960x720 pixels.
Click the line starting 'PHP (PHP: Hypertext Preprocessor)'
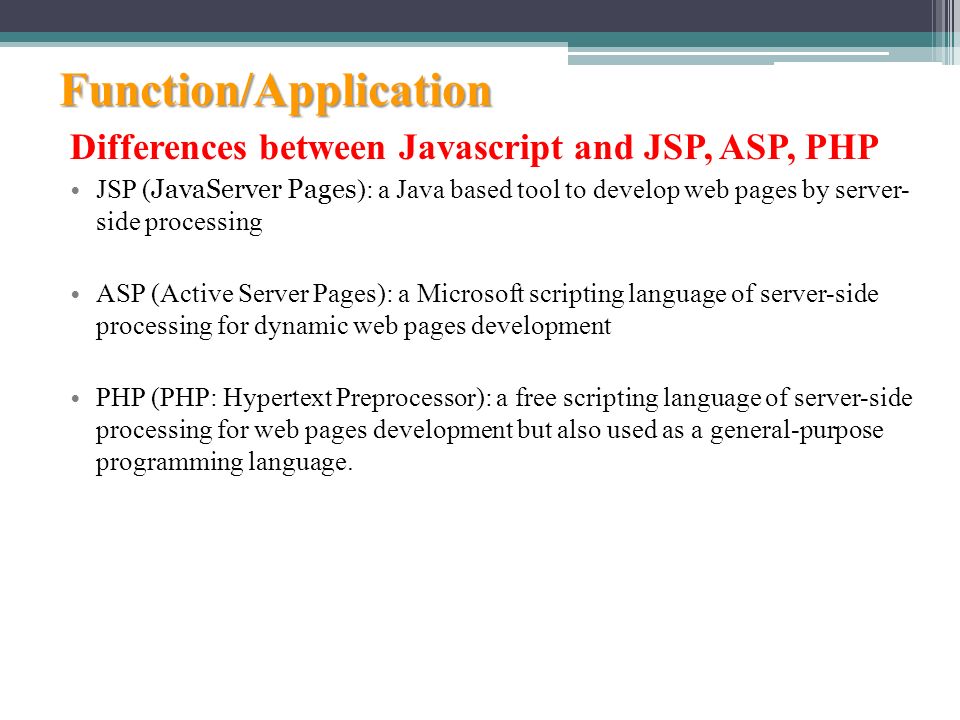[x=504, y=399]
